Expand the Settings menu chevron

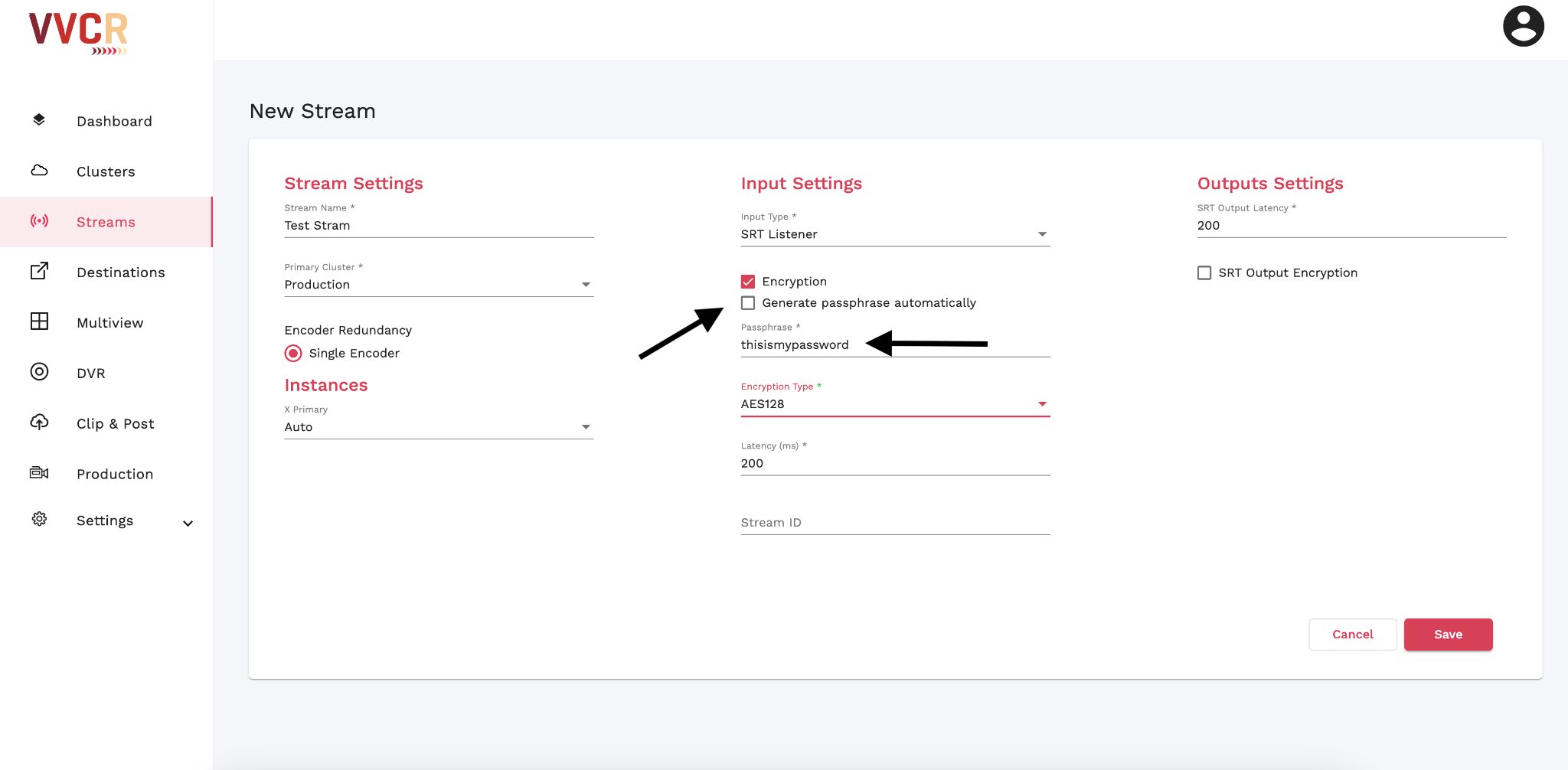click(188, 524)
